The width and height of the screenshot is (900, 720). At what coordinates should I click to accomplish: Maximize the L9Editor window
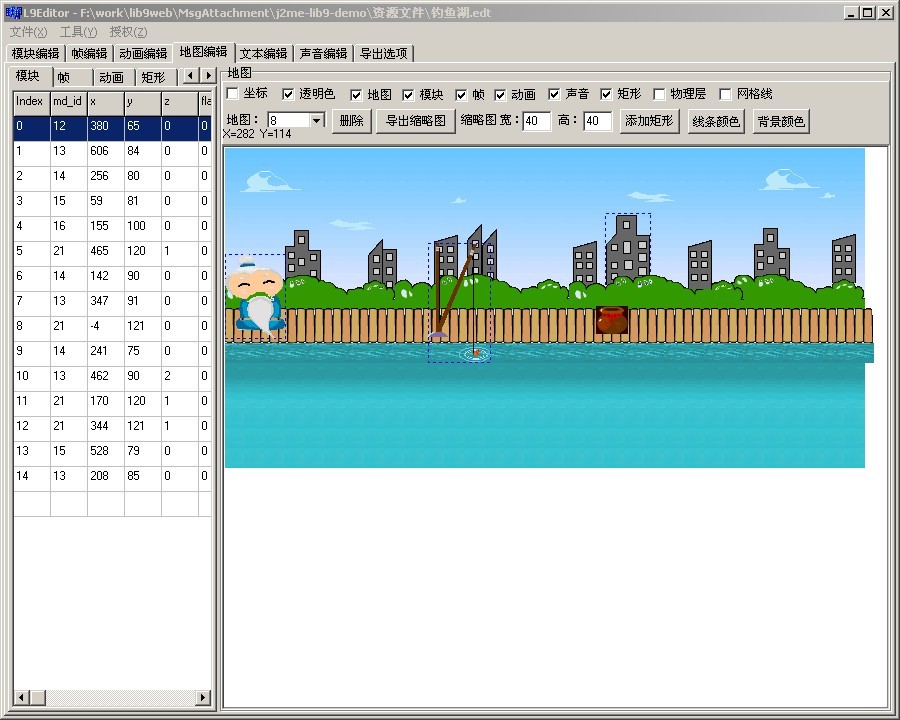pos(868,13)
